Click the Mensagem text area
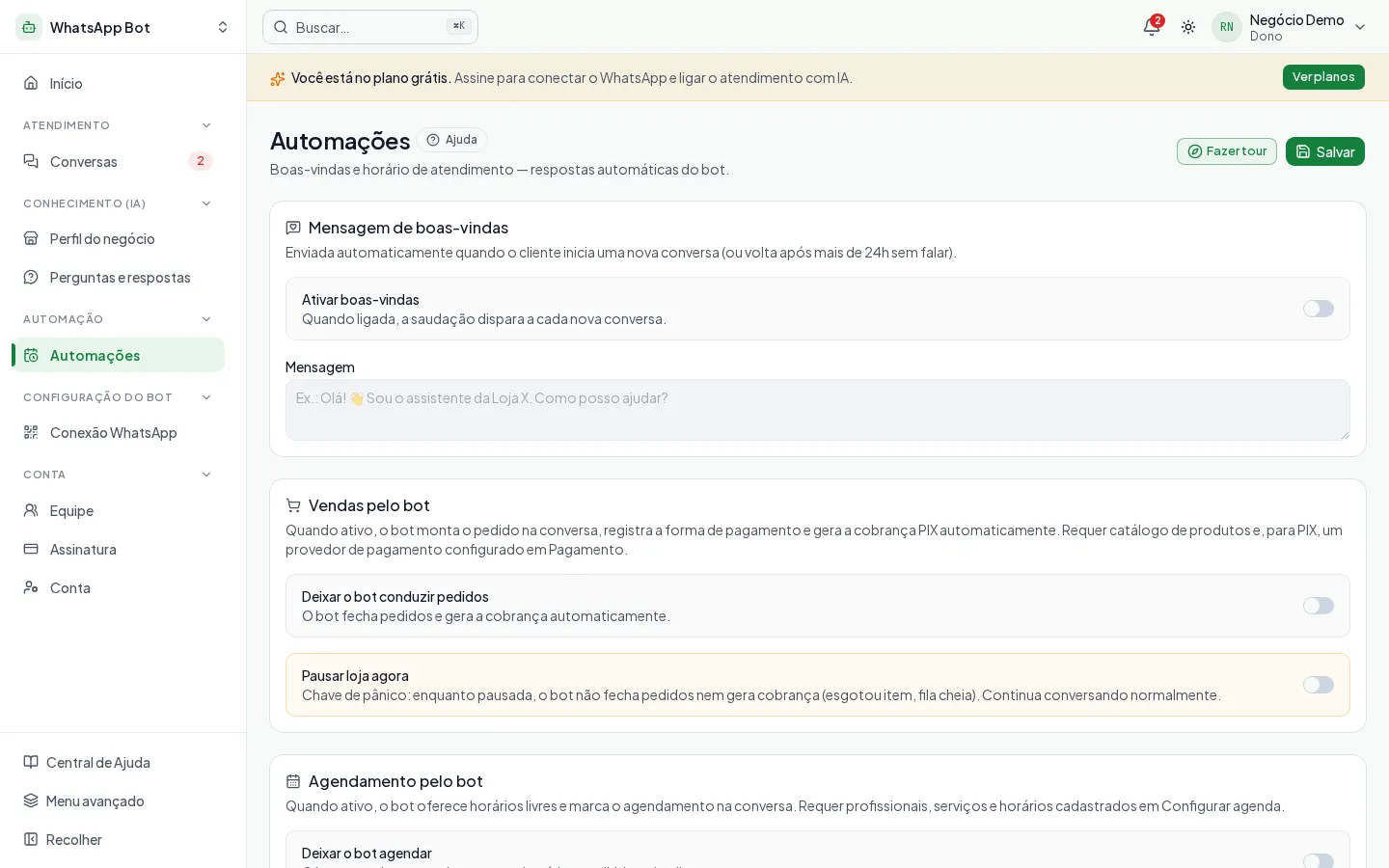Screen dimensions: 1389x868 pos(818,410)
